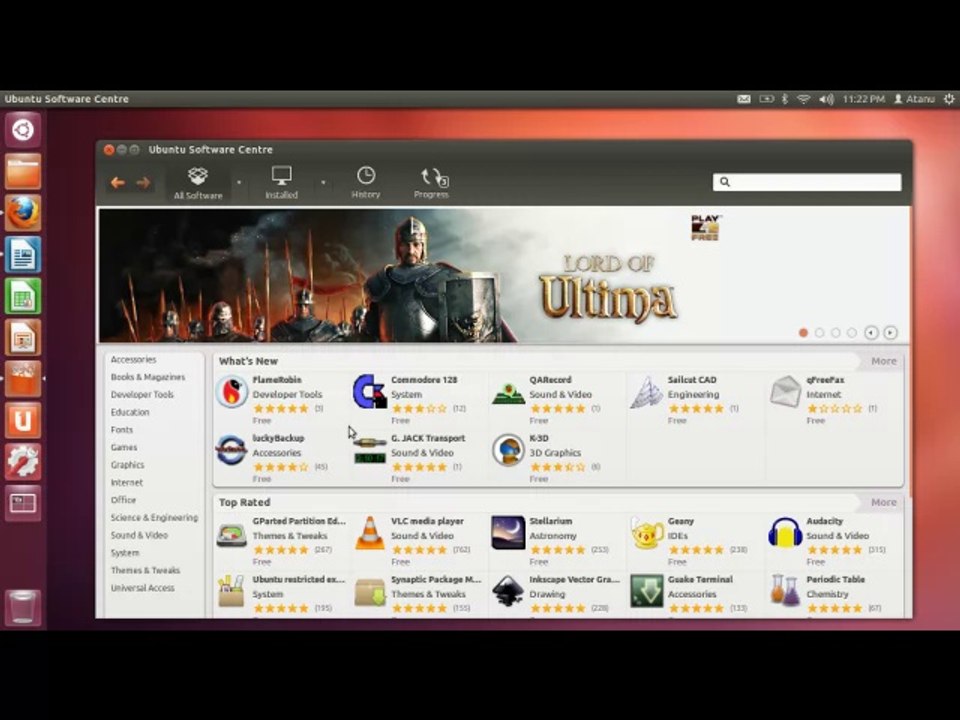Open the Ubuntu restricted extras icon

pyautogui.click(x=231, y=591)
